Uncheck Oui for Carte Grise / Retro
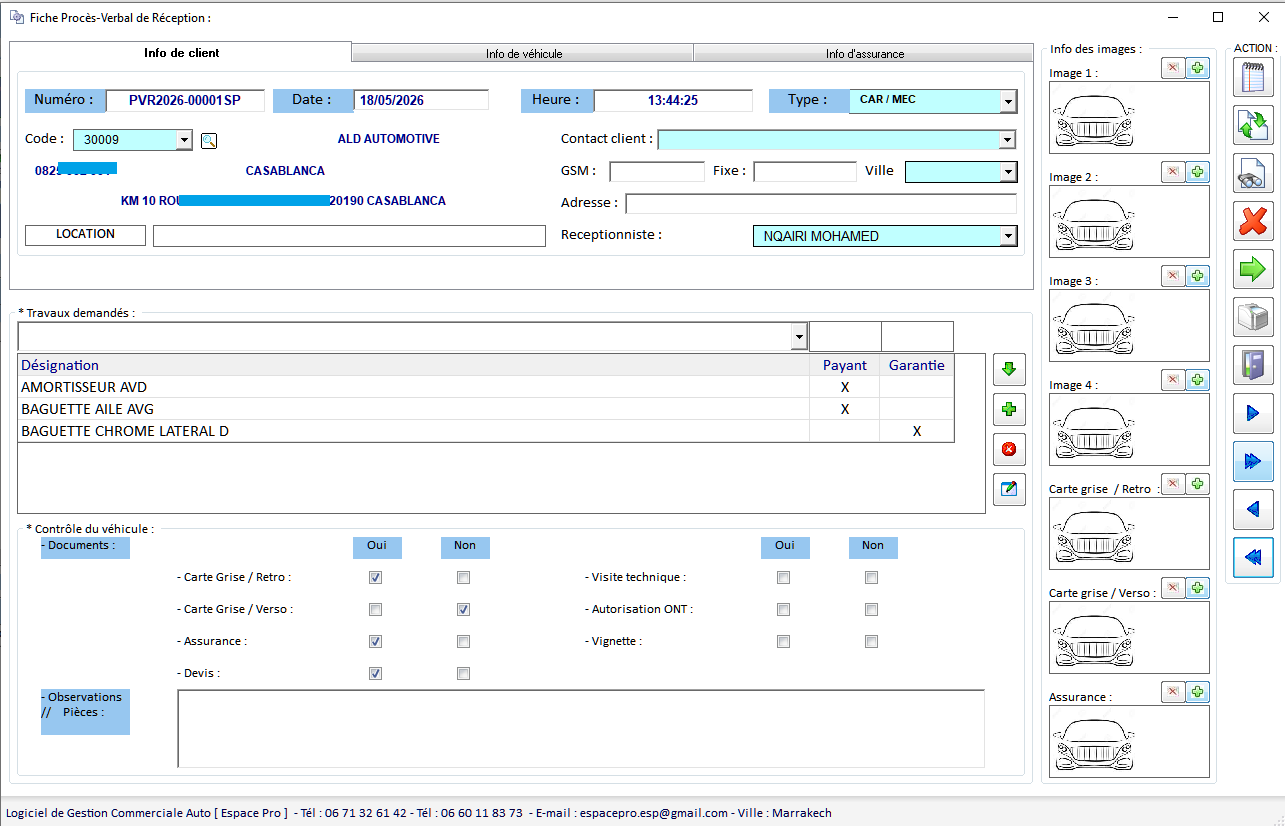 [375, 577]
